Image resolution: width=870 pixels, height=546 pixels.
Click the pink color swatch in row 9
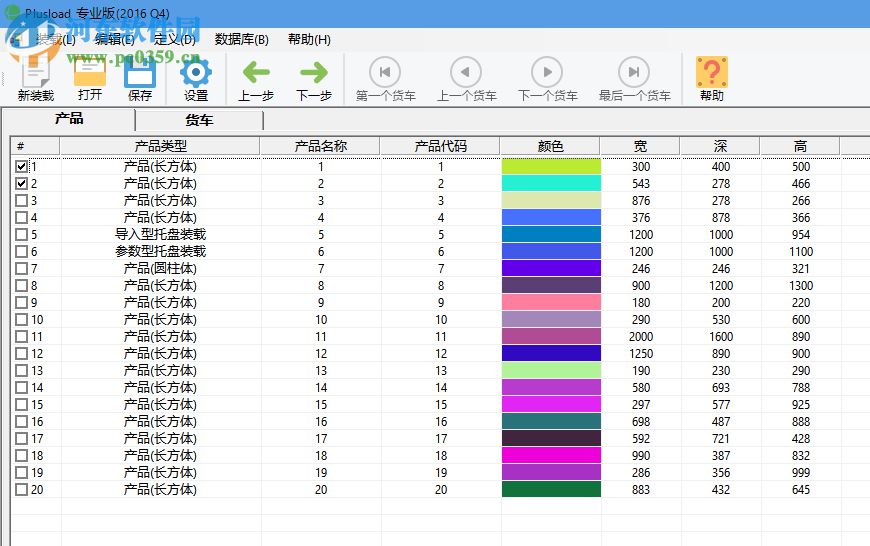(551, 302)
